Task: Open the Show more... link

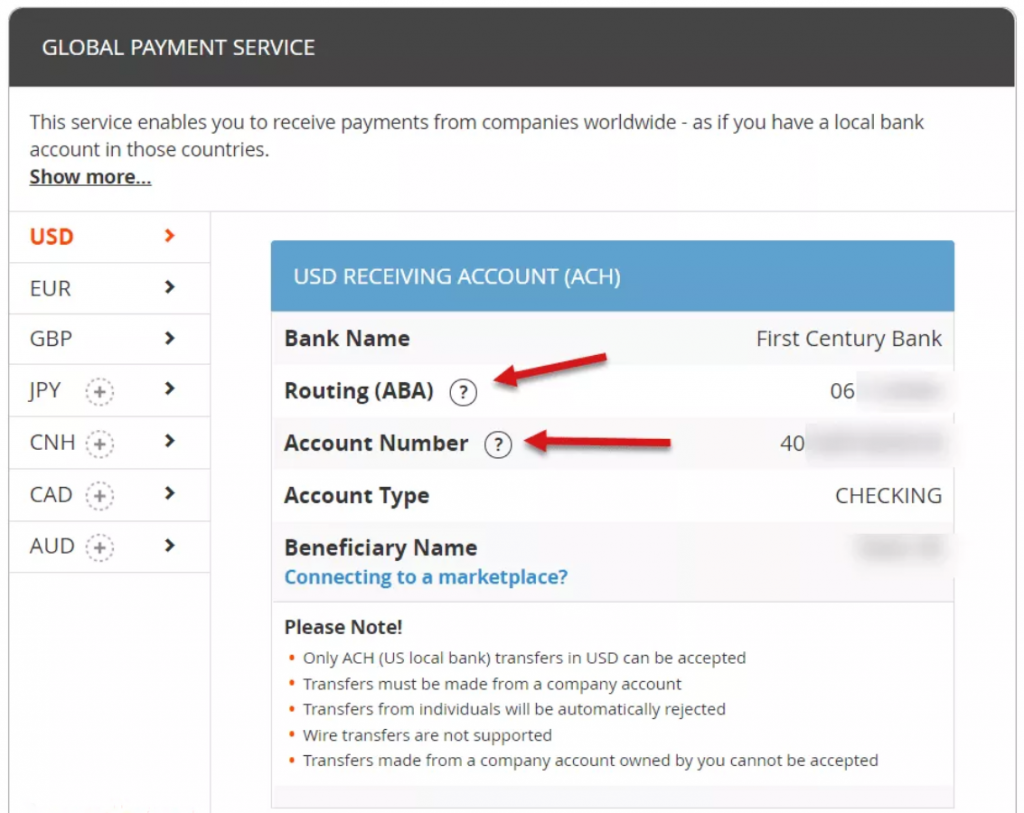Action: click(90, 177)
